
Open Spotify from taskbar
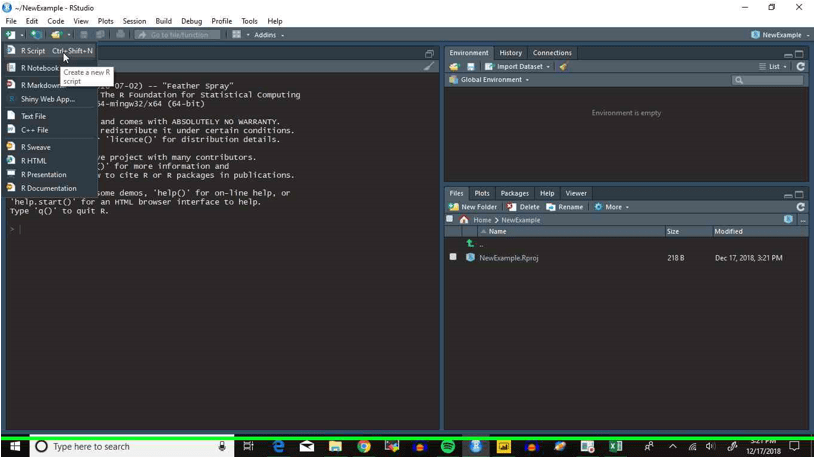click(448, 447)
